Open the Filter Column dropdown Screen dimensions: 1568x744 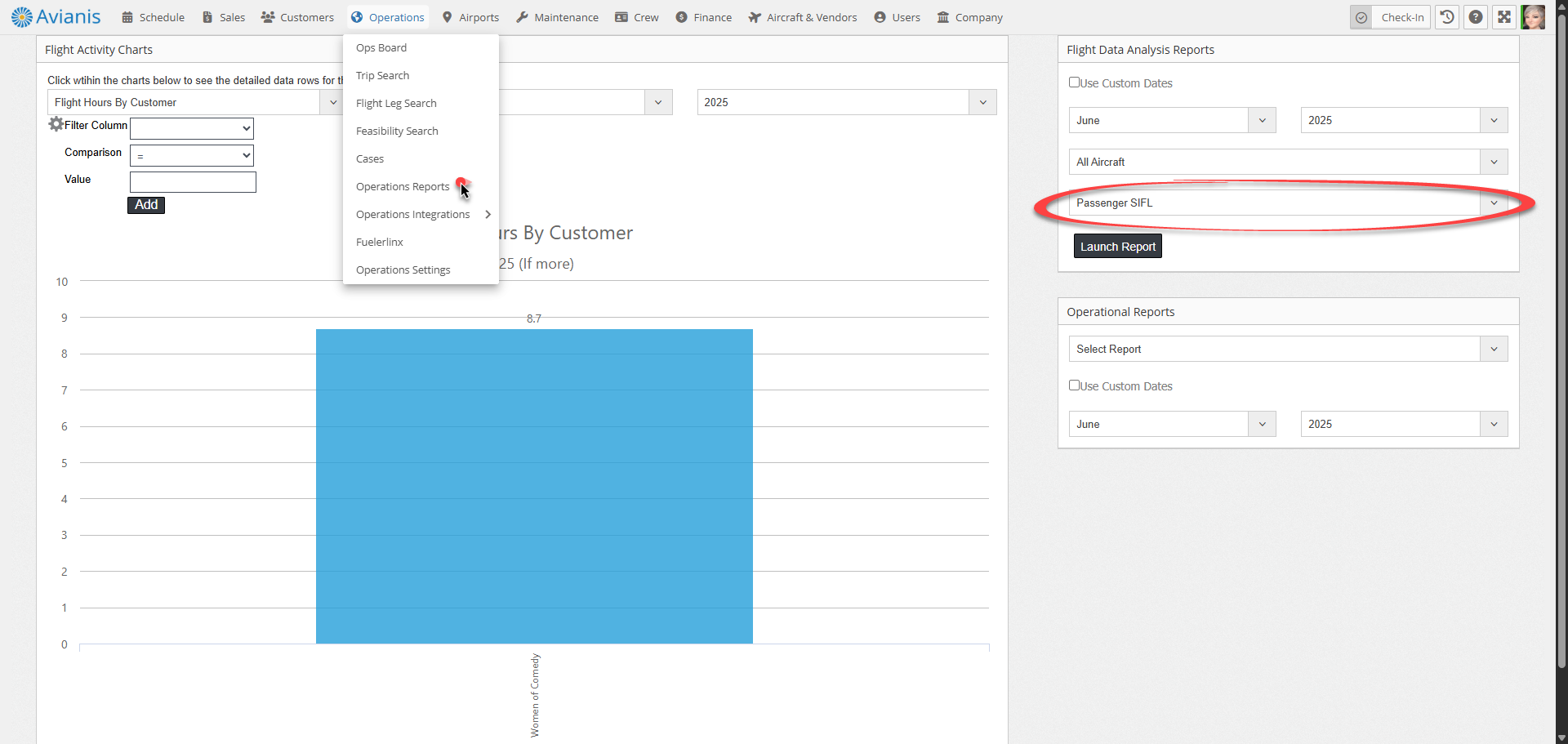[192, 128]
